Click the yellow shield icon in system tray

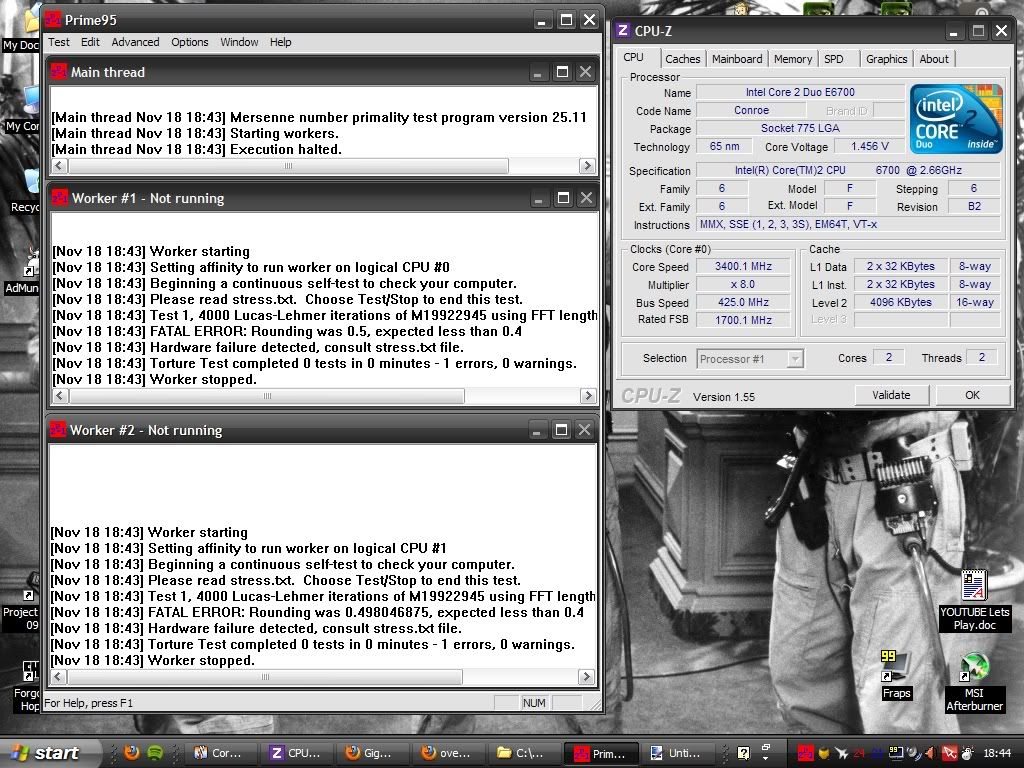point(824,753)
